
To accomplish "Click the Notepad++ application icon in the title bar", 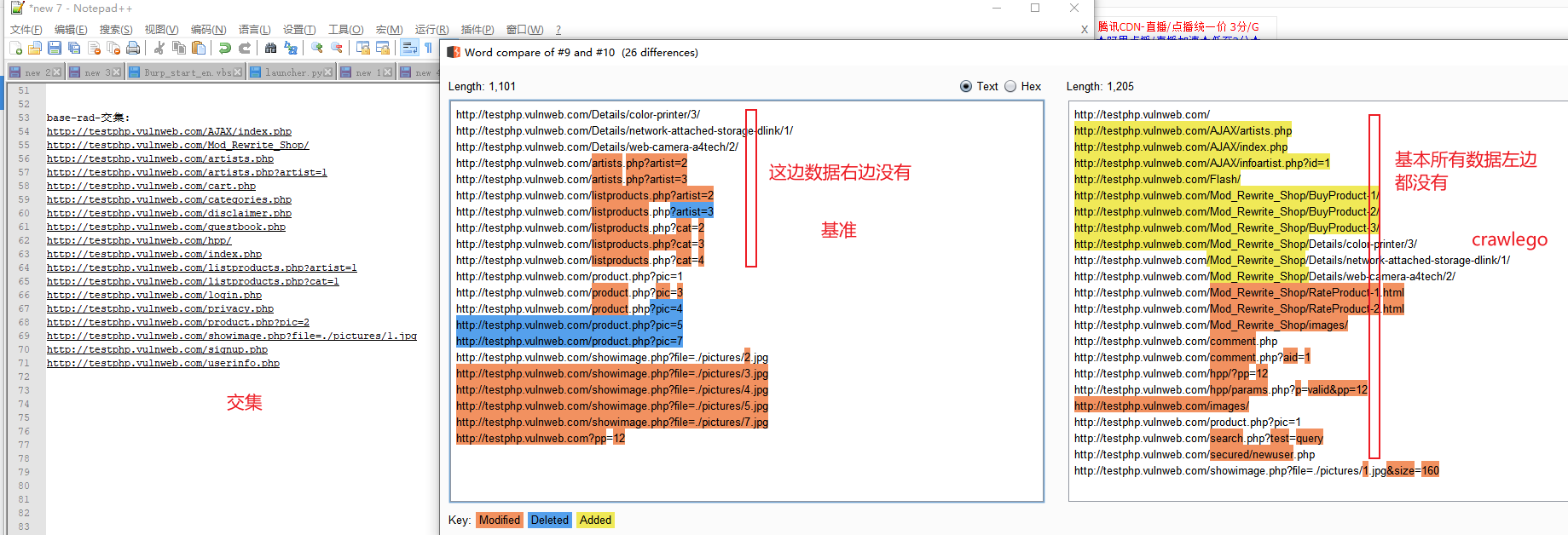I will 17,8.
